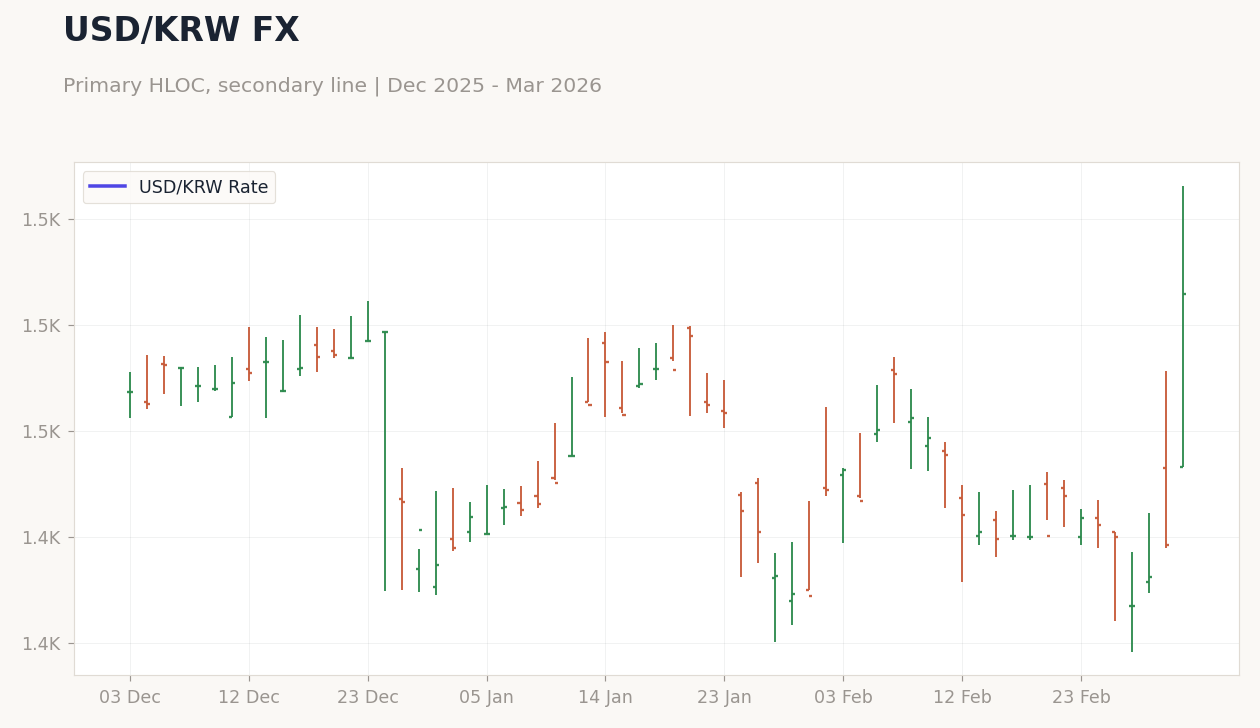Click the USD/KRW Rate legend label
The height and width of the screenshot is (728, 1260).
click(x=203, y=187)
